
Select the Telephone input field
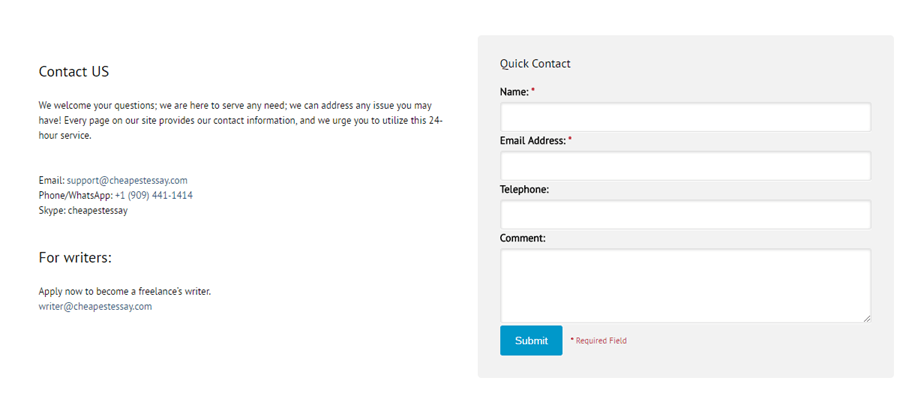[685, 214]
